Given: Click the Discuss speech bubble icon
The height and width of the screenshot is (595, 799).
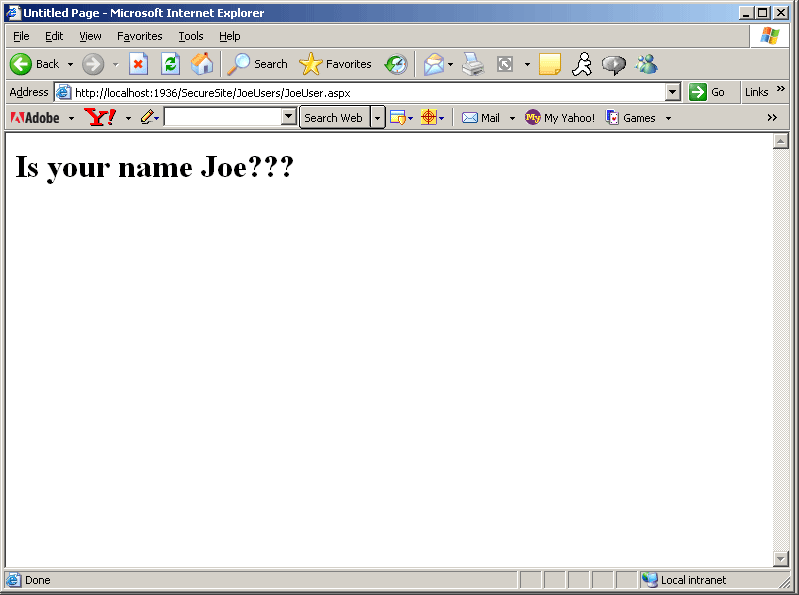Looking at the screenshot, I should [x=613, y=64].
